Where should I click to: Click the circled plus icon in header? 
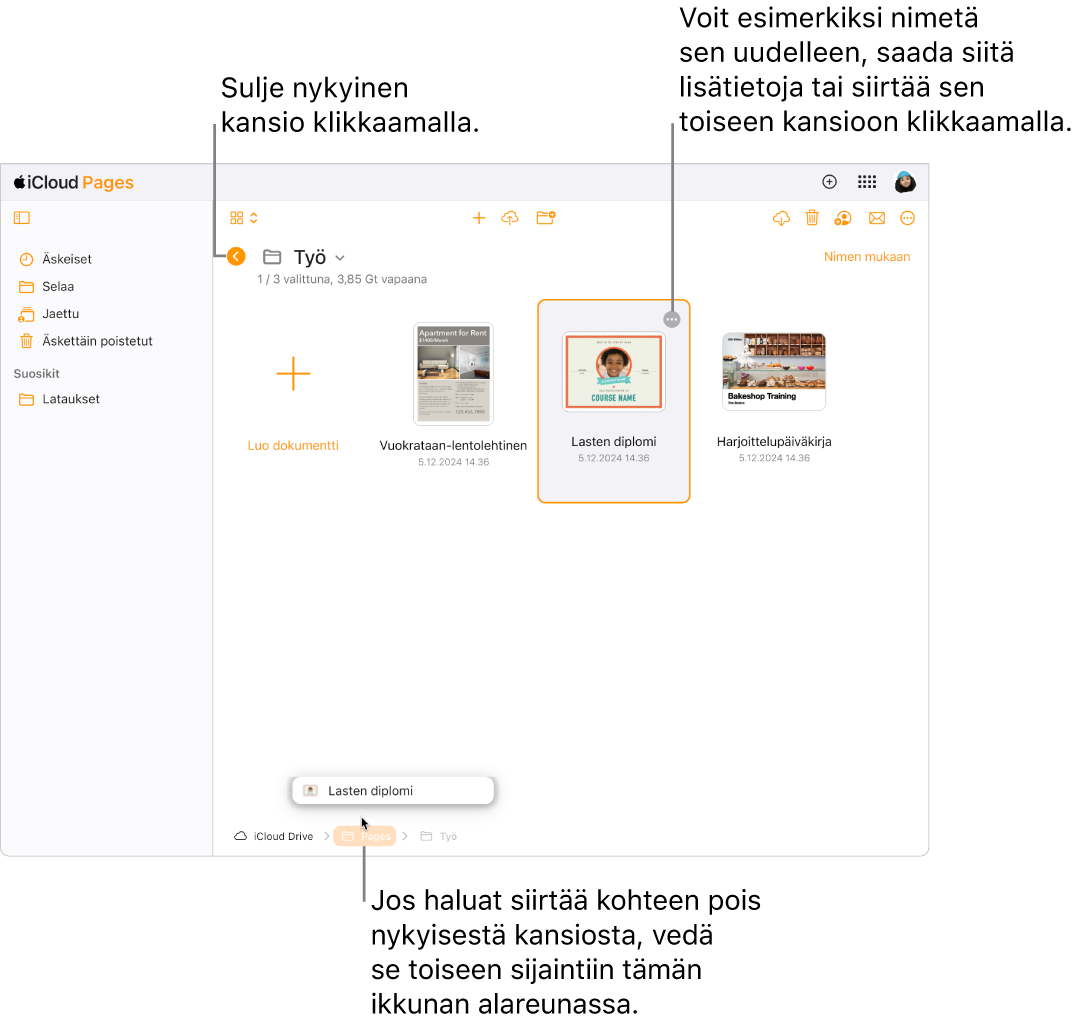829,182
